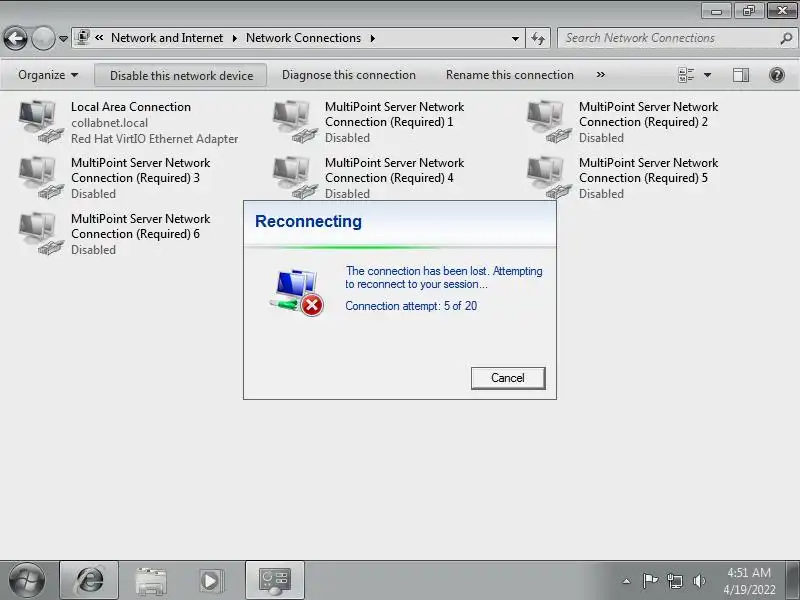800x600 pixels.
Task: Click Disabled status under Connection (Required) 2
Action: (x=601, y=138)
